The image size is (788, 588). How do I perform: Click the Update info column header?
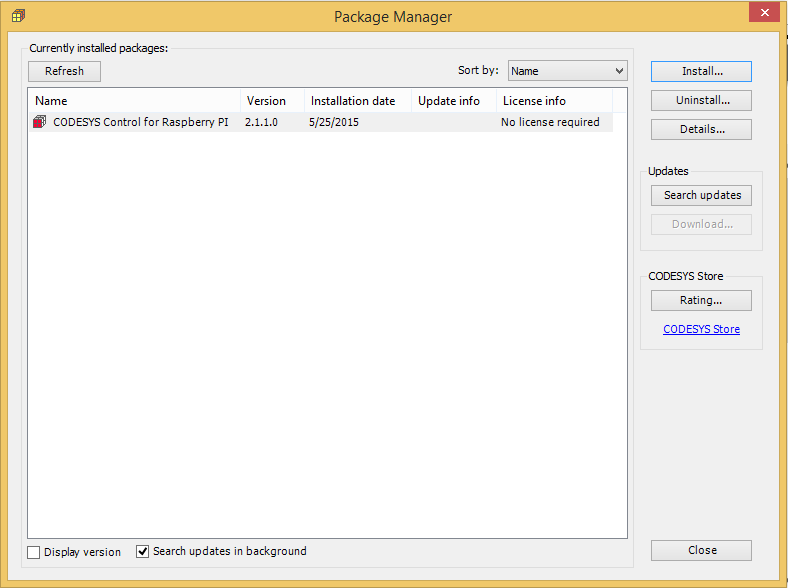click(x=454, y=101)
